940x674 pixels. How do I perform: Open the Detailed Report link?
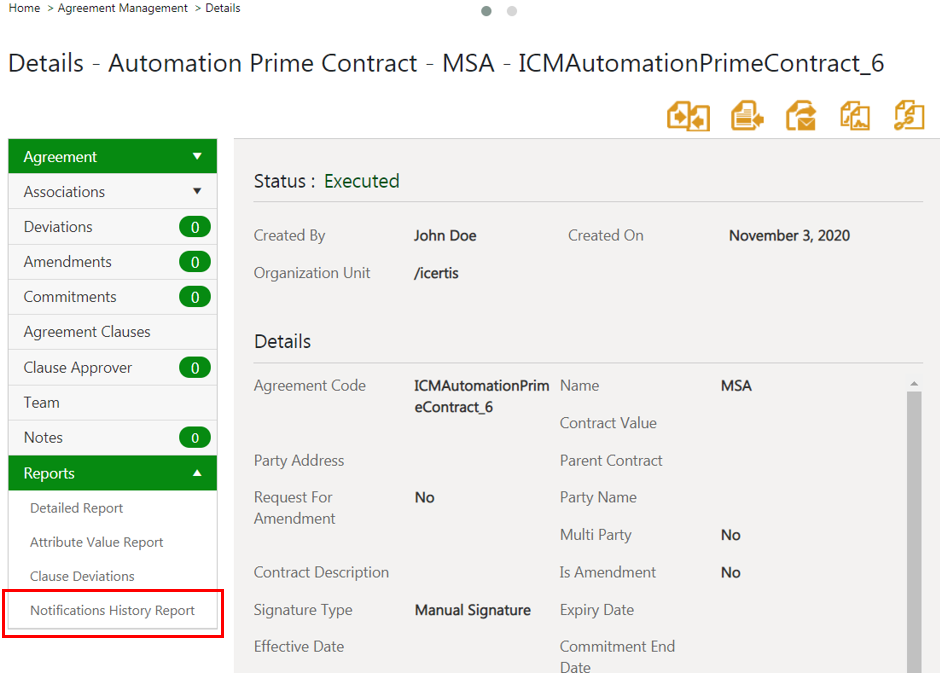pos(76,508)
